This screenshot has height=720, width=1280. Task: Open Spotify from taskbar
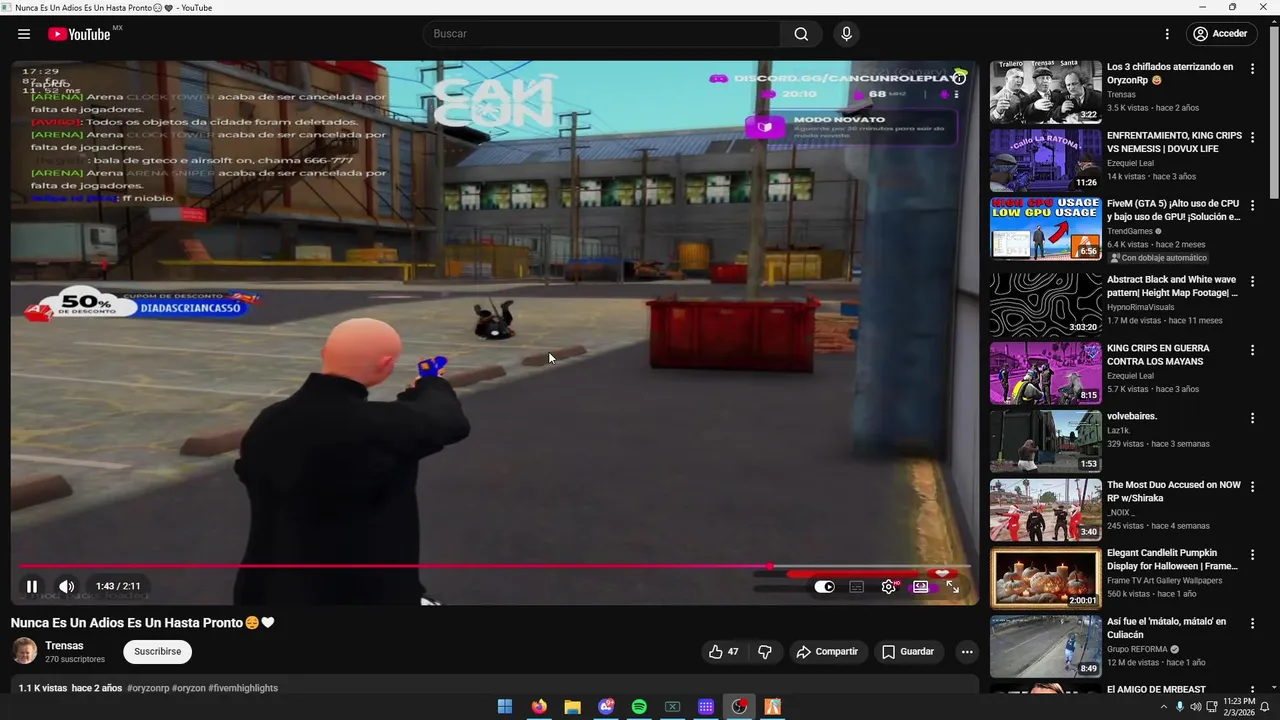click(639, 707)
